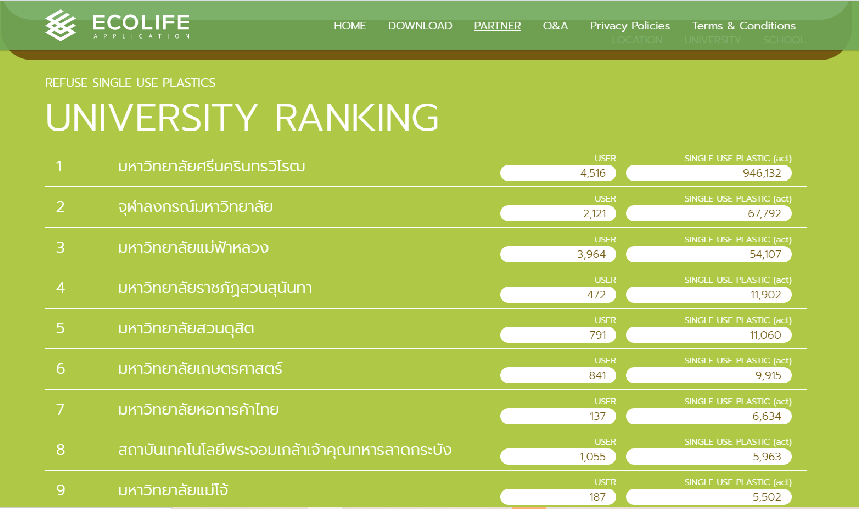Screen dimensions: 859x509
Task: Select rank 4 มหาวิทยาลัยราชภัฏสวนสุนันทา
Action: 215,288
